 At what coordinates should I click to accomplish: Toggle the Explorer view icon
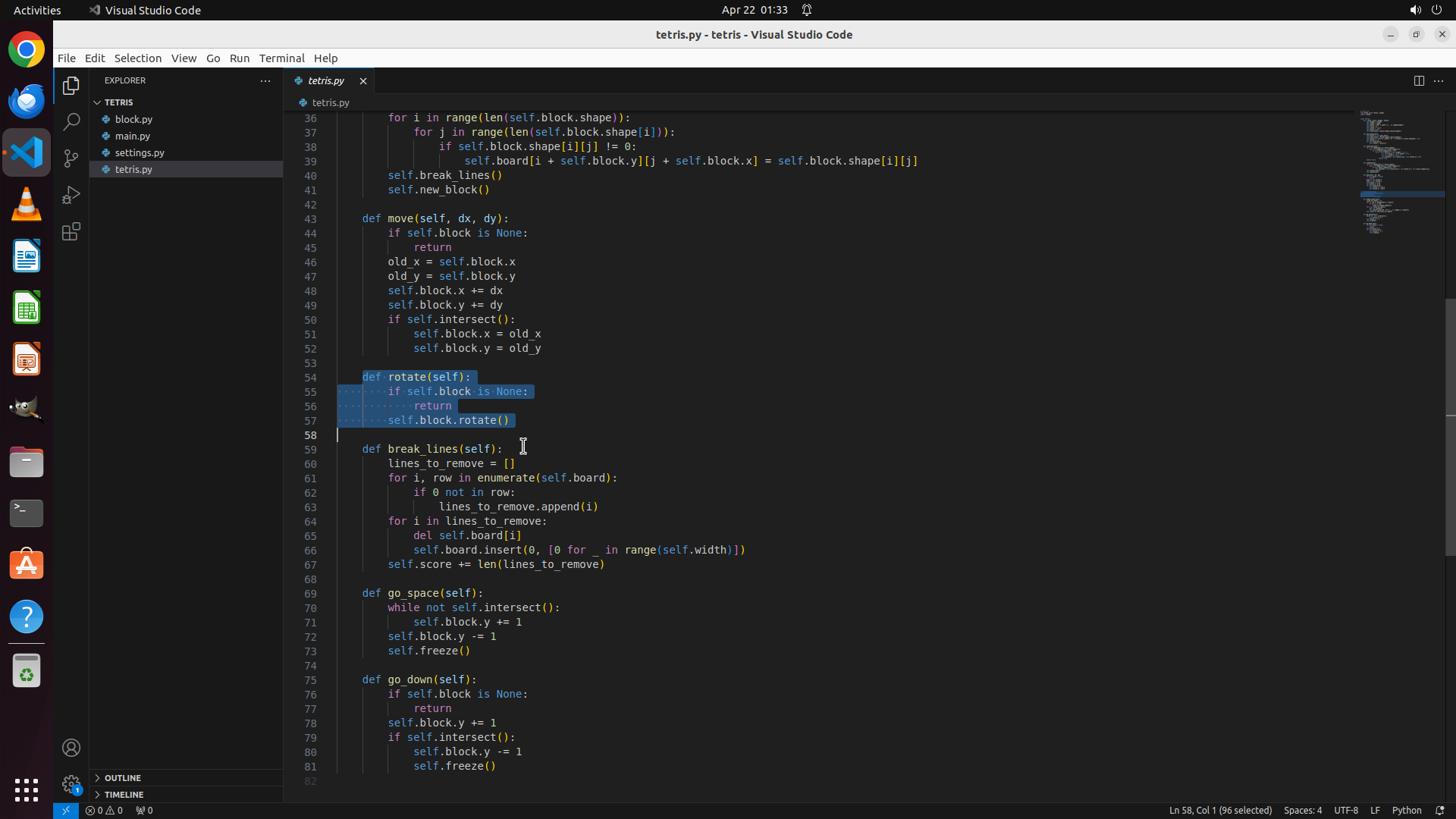(x=71, y=86)
